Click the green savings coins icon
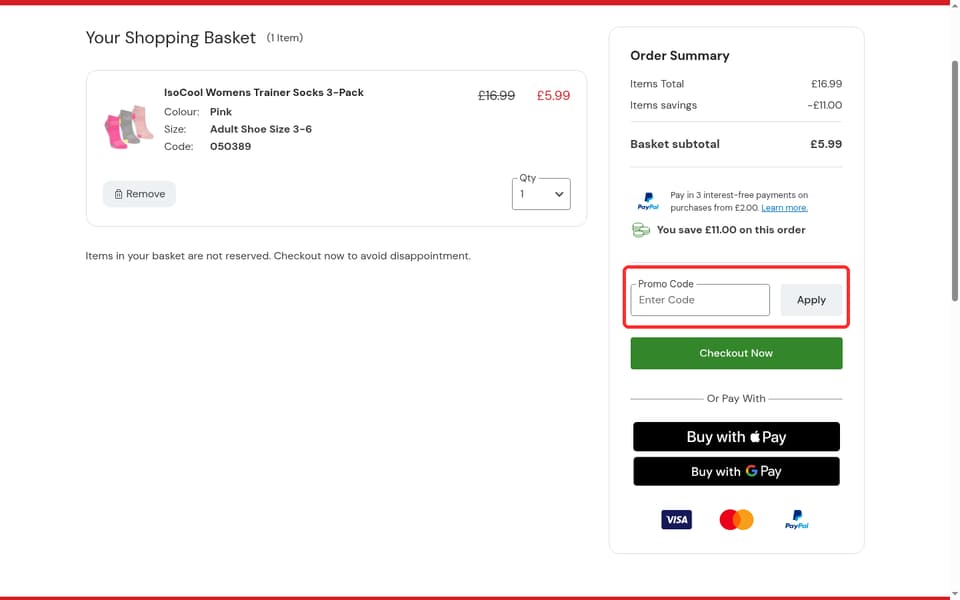This screenshot has height=600, width=960. 640,230
